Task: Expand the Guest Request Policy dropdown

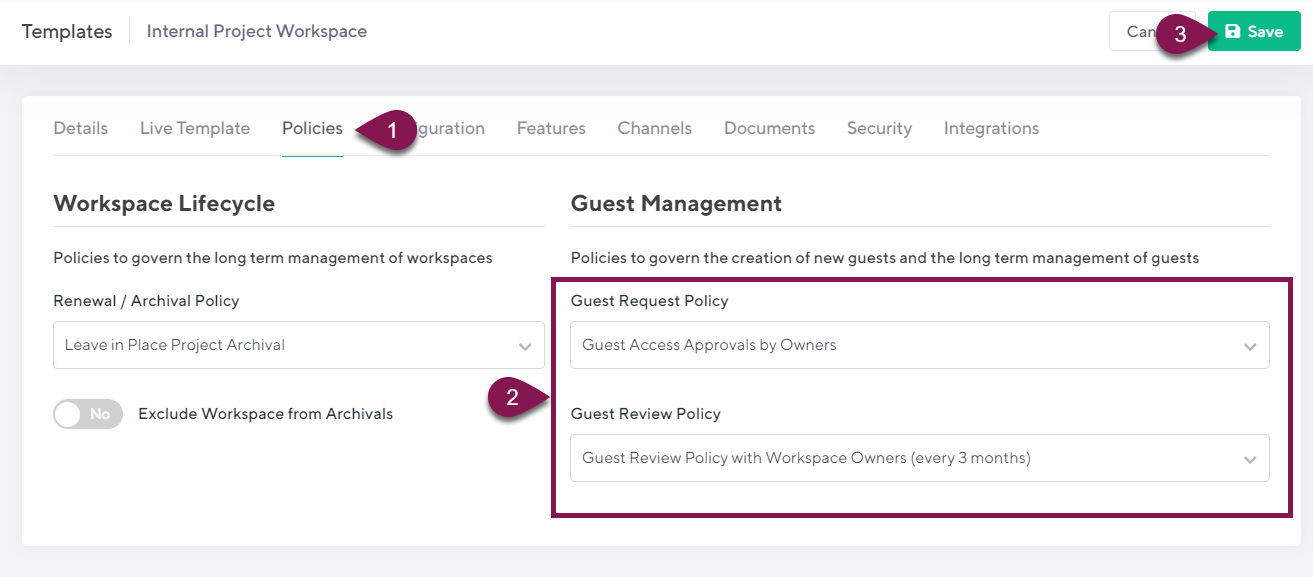Action: coord(919,345)
